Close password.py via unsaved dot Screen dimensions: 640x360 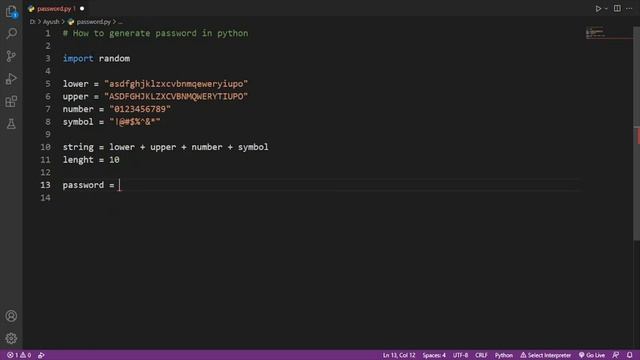(82, 9)
